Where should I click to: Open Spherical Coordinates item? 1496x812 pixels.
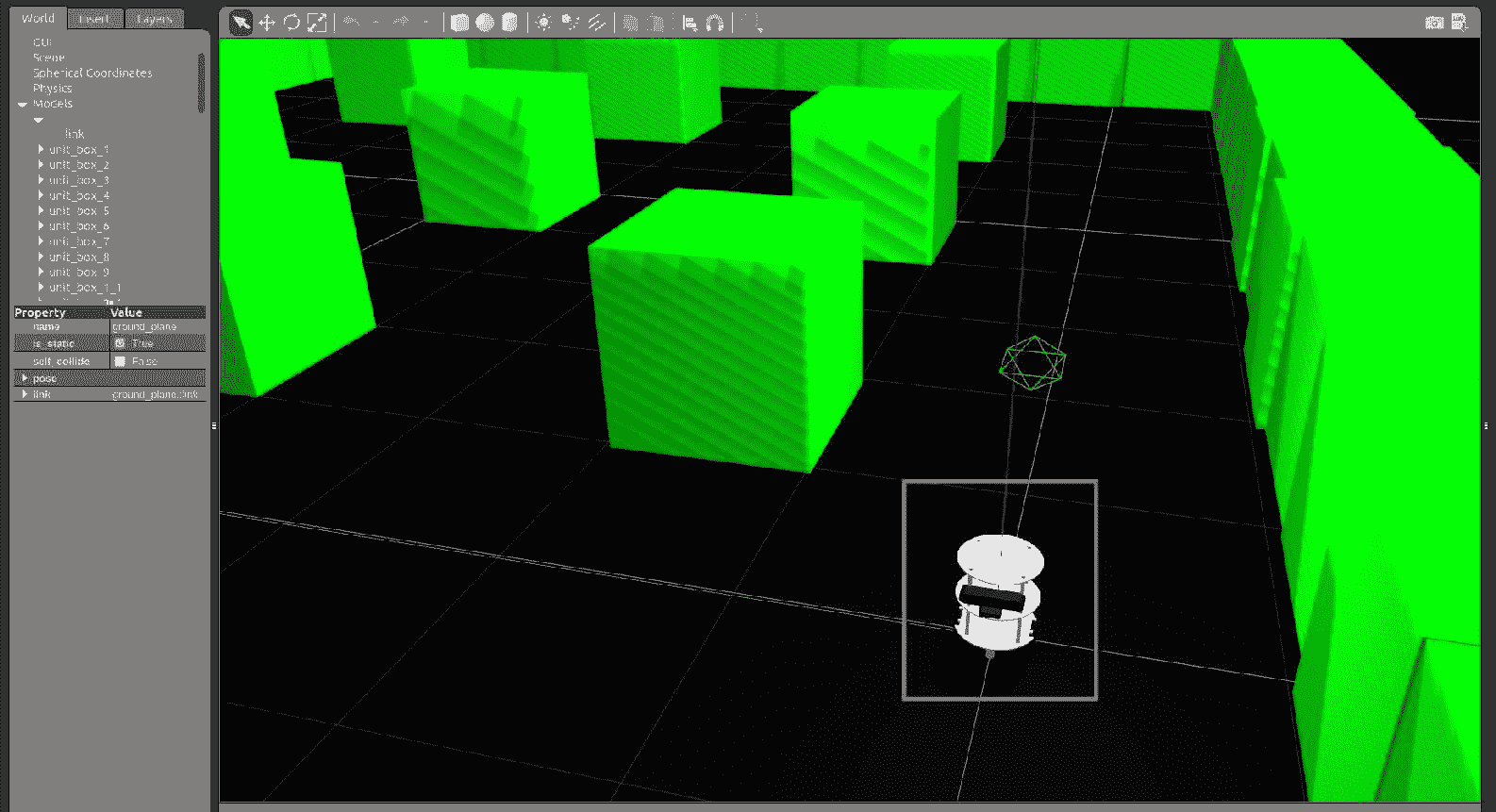point(92,73)
